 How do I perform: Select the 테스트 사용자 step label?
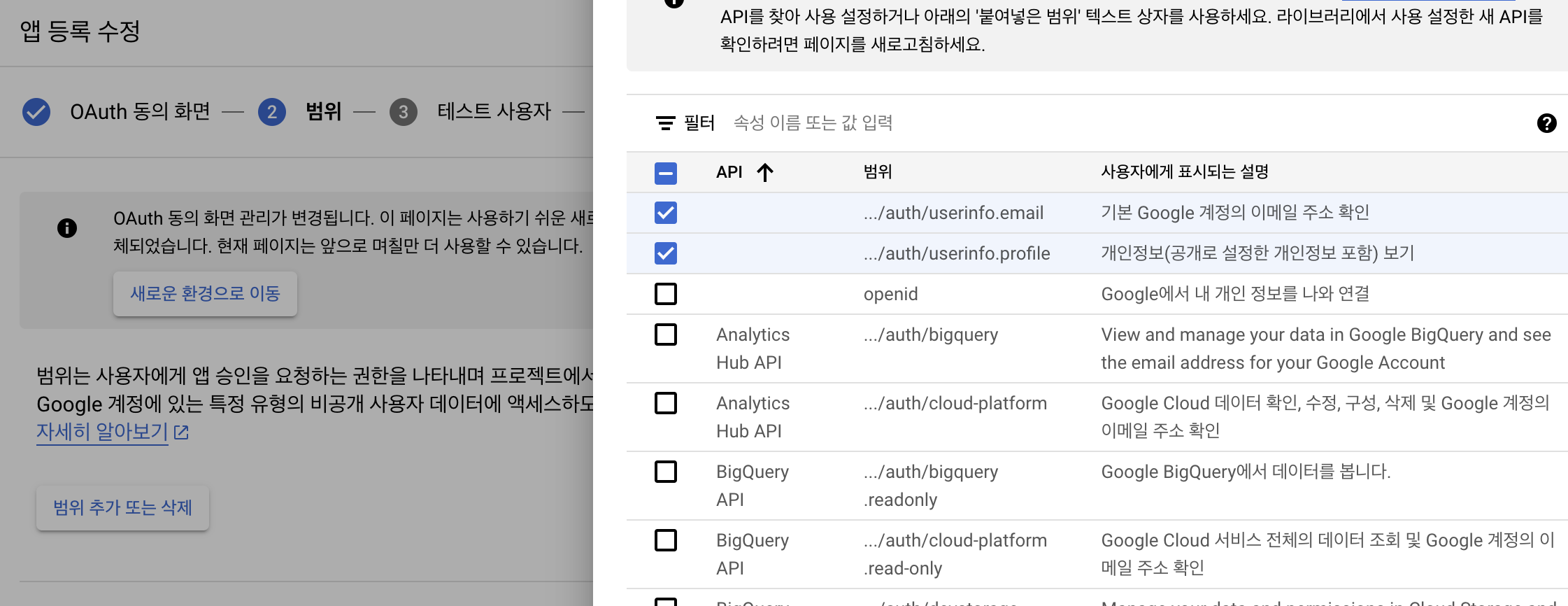tap(494, 112)
